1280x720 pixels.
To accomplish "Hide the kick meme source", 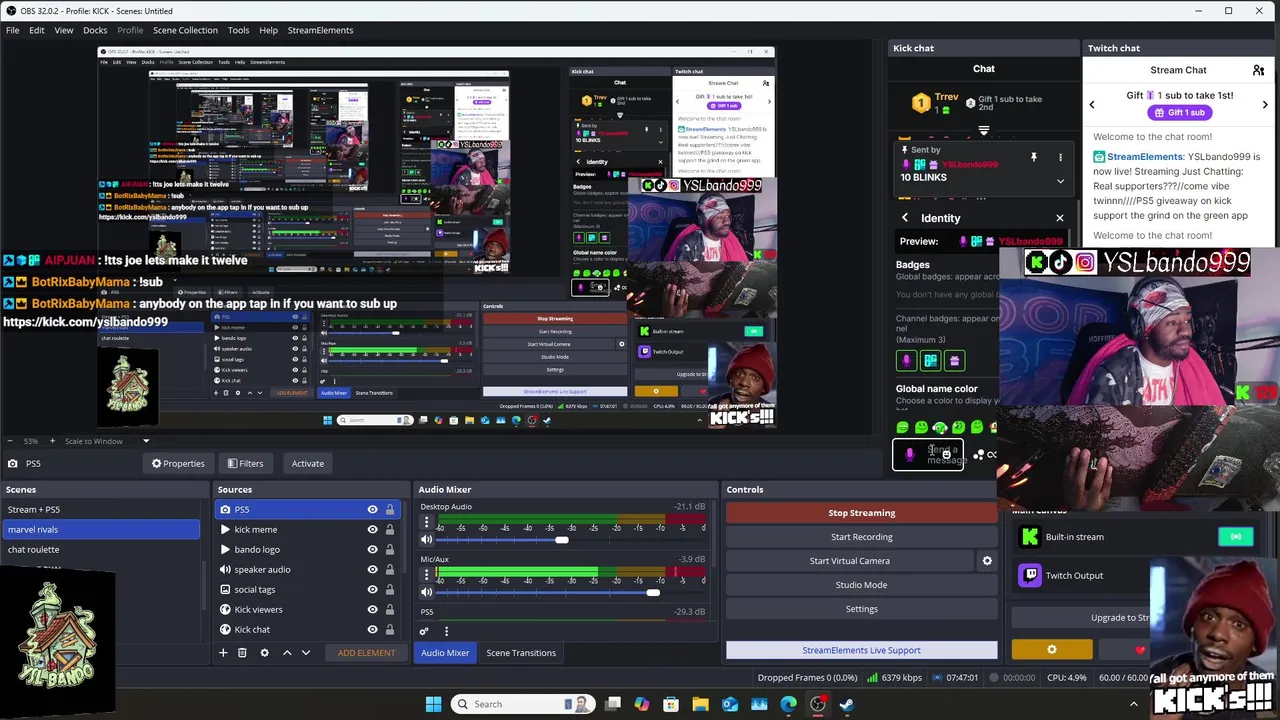I will point(372,529).
